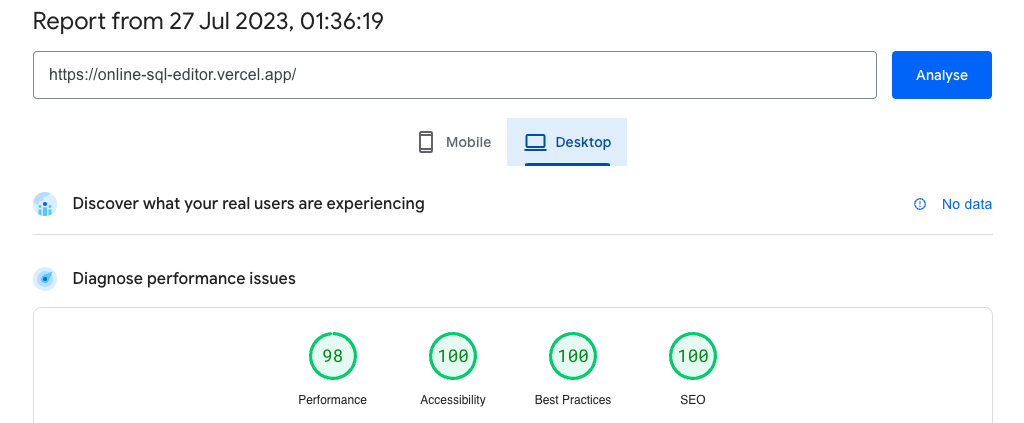Click the Report from 27 Jul 2023 heading

(x=208, y=22)
